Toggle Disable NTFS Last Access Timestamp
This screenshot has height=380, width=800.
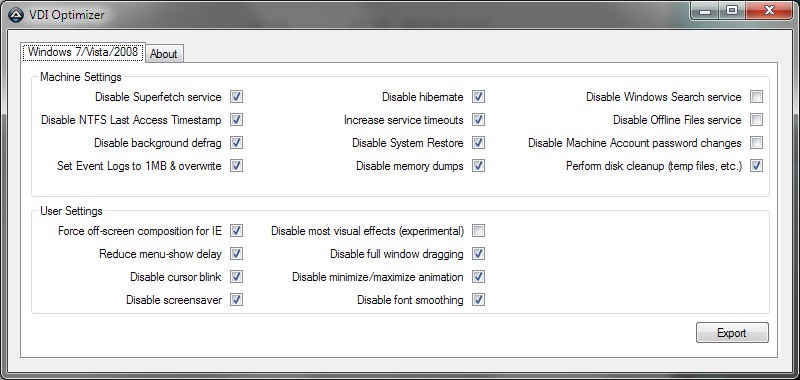(236, 120)
